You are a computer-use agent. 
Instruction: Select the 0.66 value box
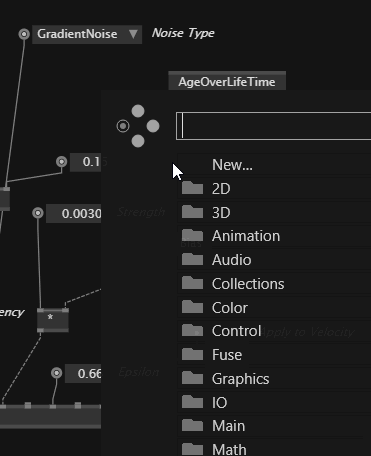(83, 373)
